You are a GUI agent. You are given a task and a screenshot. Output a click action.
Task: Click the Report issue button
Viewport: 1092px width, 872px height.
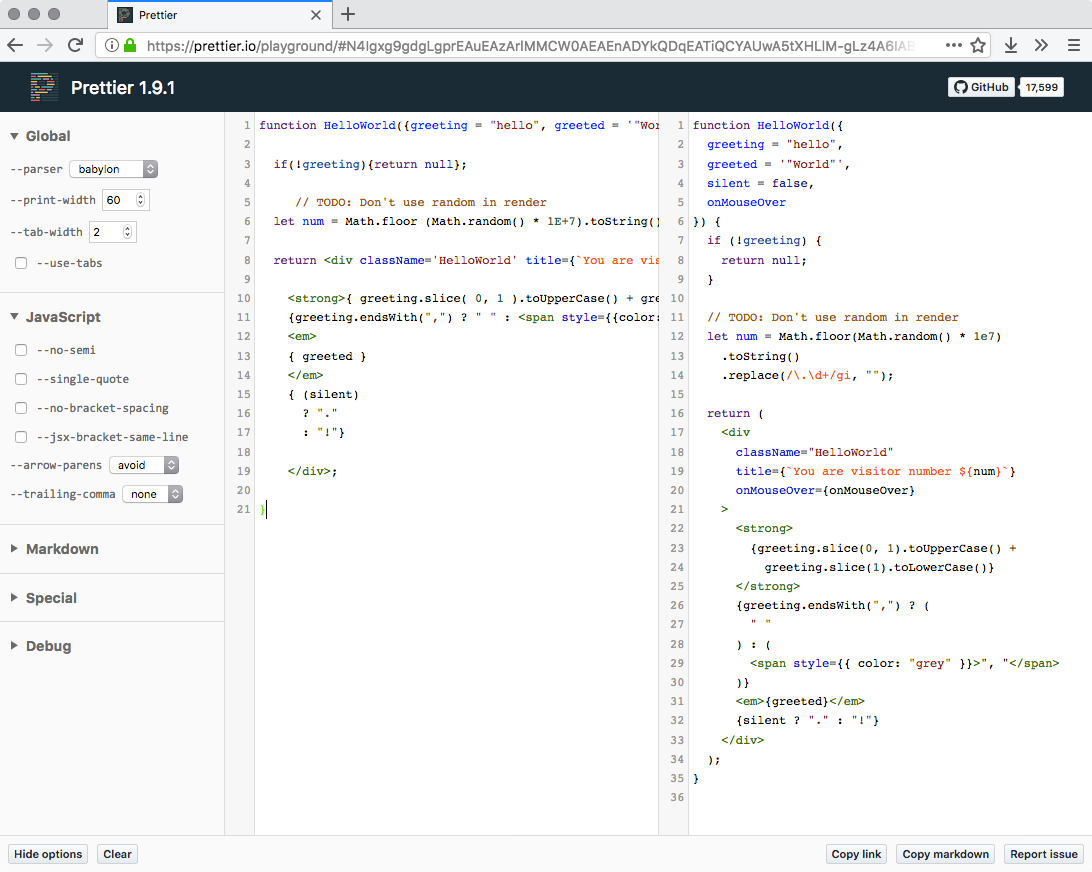tap(1043, 854)
